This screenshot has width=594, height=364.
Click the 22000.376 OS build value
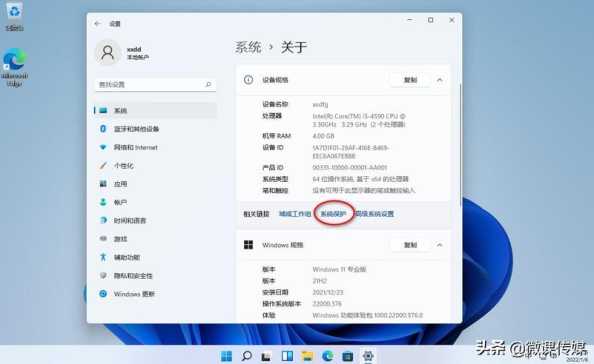tap(327, 304)
